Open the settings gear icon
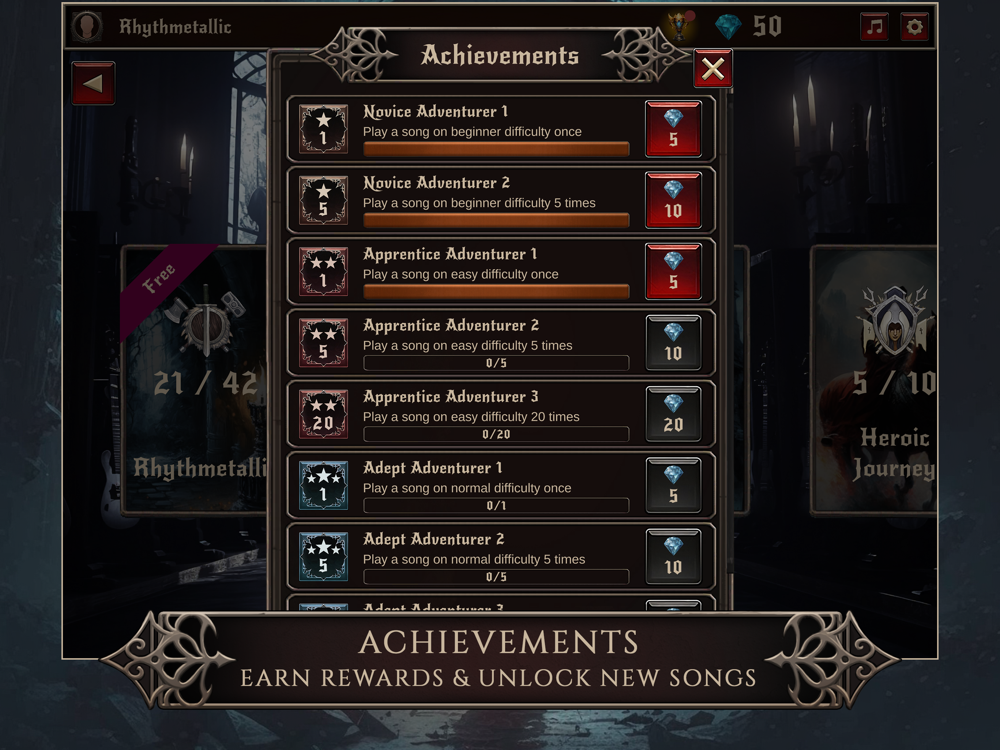This screenshot has width=1000, height=750. coord(914,27)
